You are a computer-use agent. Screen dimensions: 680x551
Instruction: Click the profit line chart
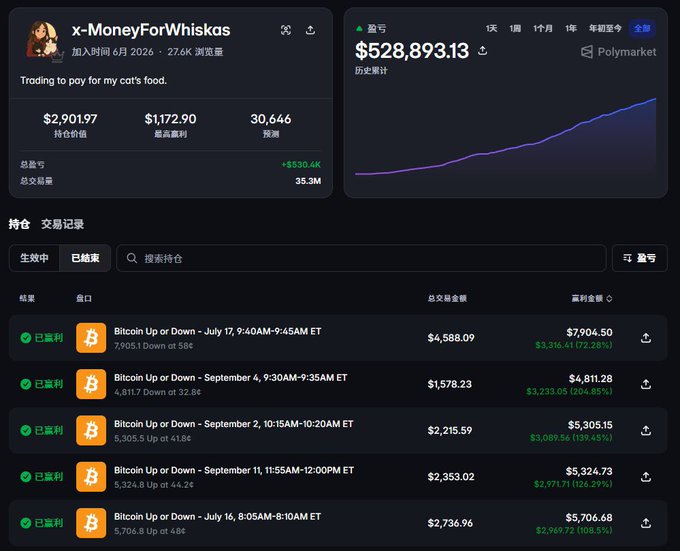(x=505, y=139)
